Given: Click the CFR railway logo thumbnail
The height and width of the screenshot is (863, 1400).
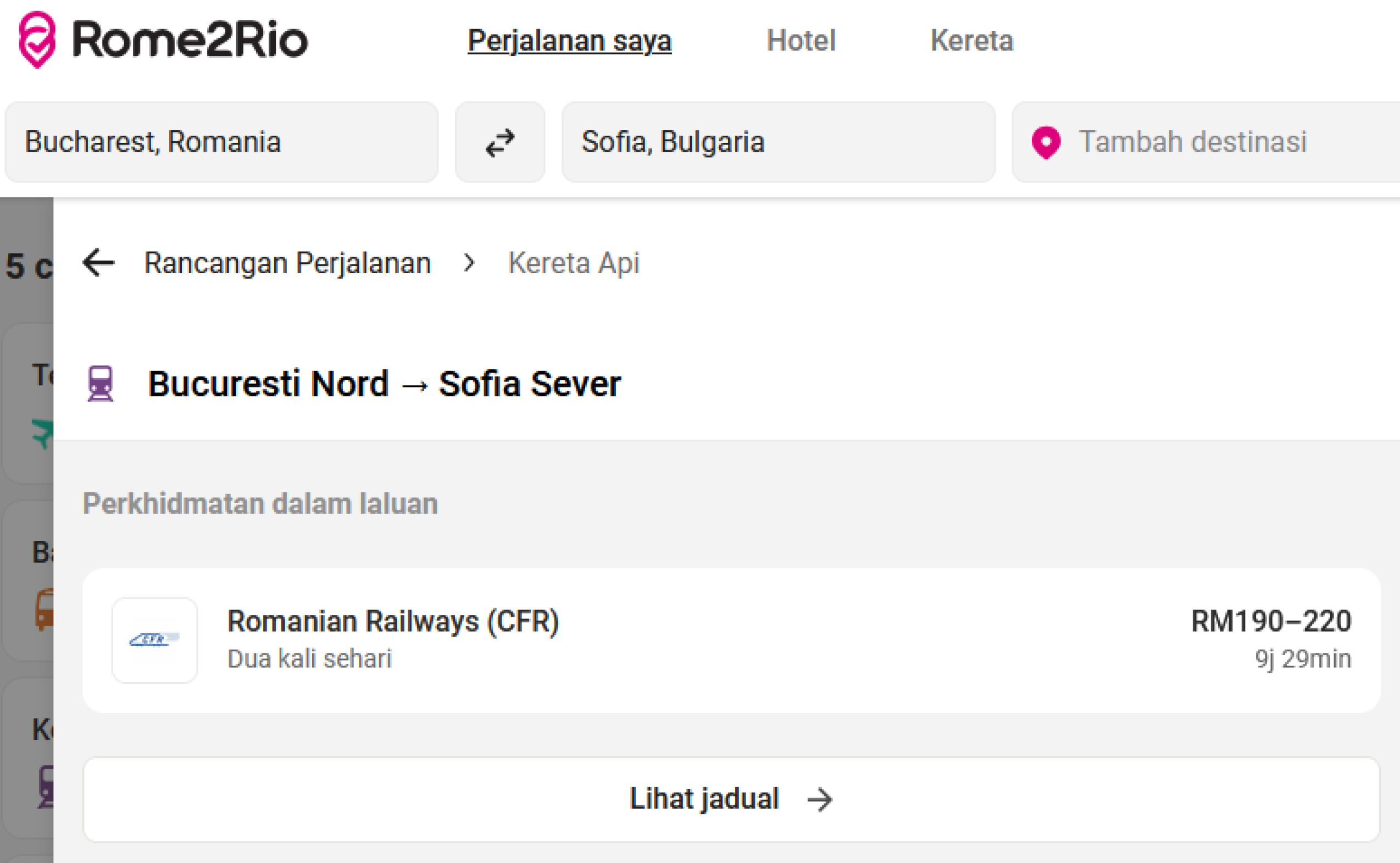Looking at the screenshot, I should (x=154, y=640).
